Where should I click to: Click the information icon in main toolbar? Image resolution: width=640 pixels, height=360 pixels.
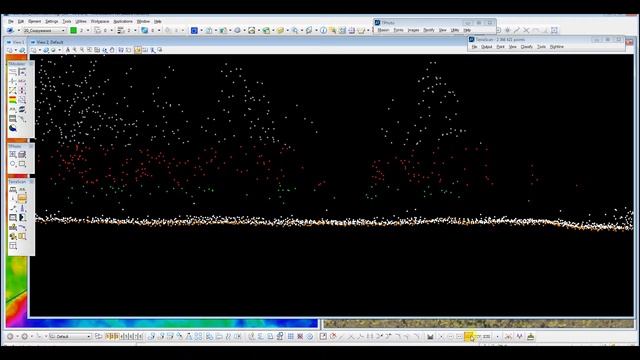(323, 30)
